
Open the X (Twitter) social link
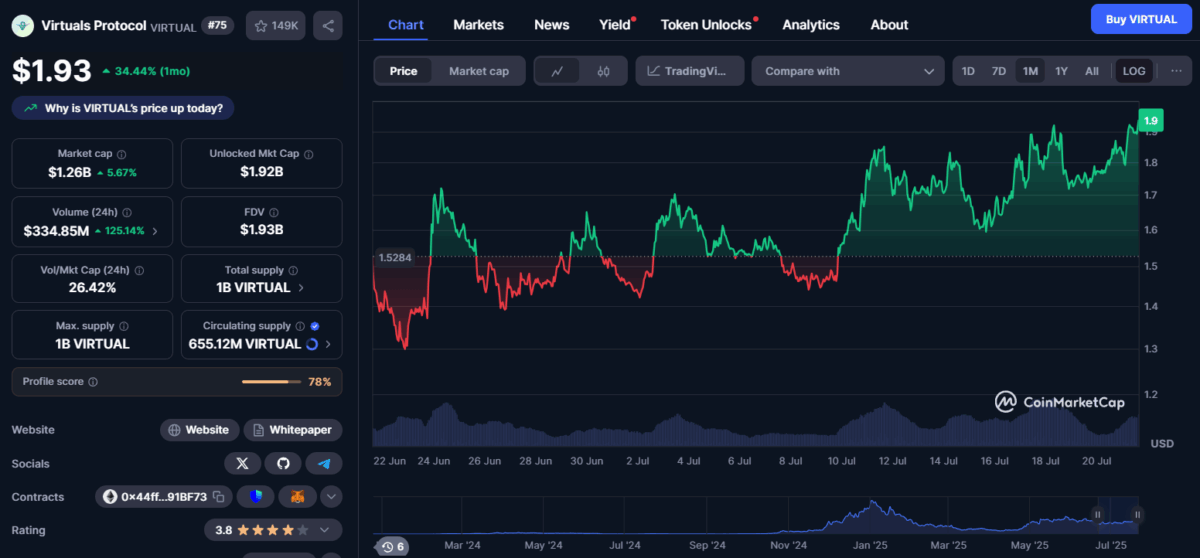click(x=242, y=463)
